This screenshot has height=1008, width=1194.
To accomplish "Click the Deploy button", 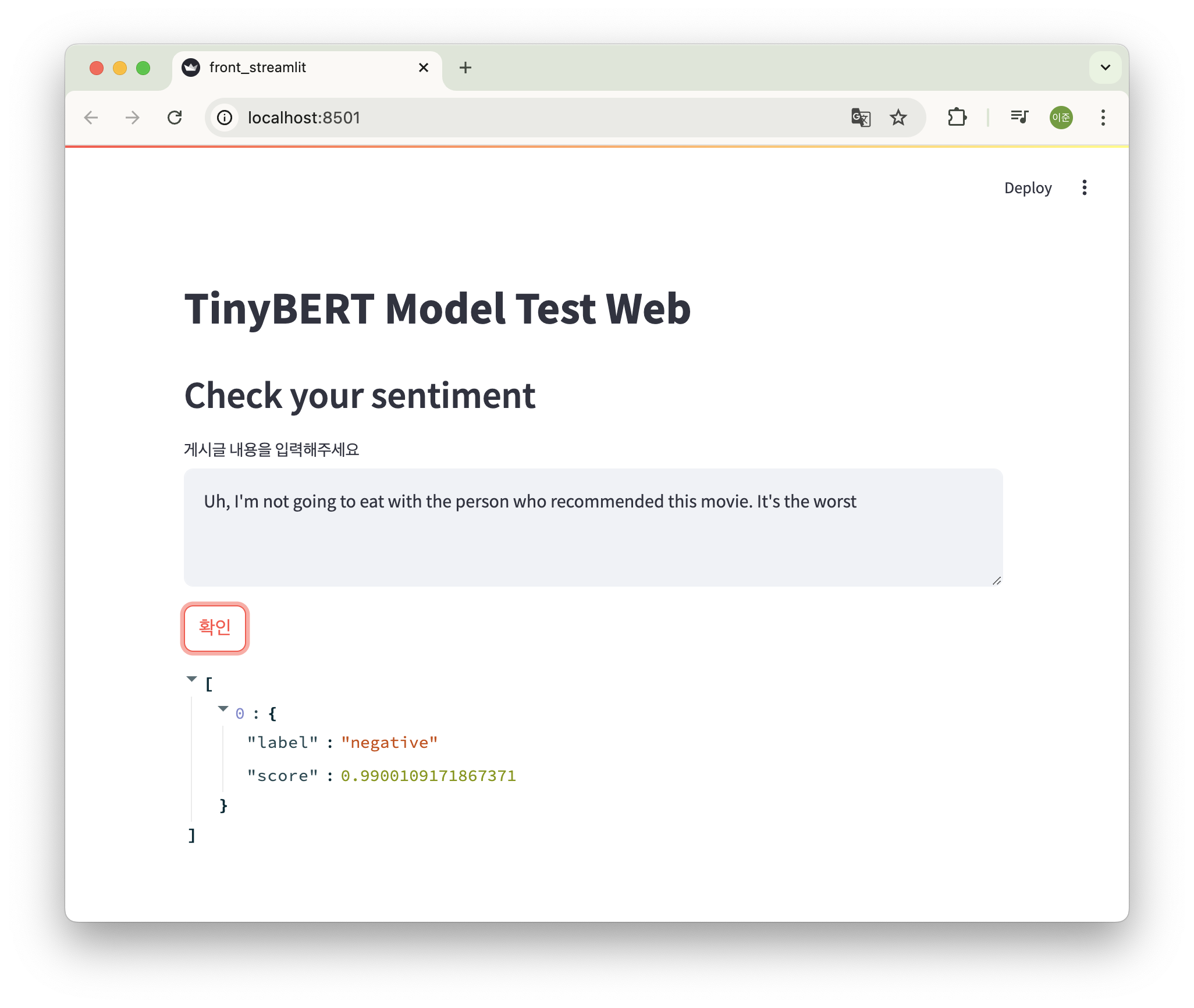I will point(1028,187).
